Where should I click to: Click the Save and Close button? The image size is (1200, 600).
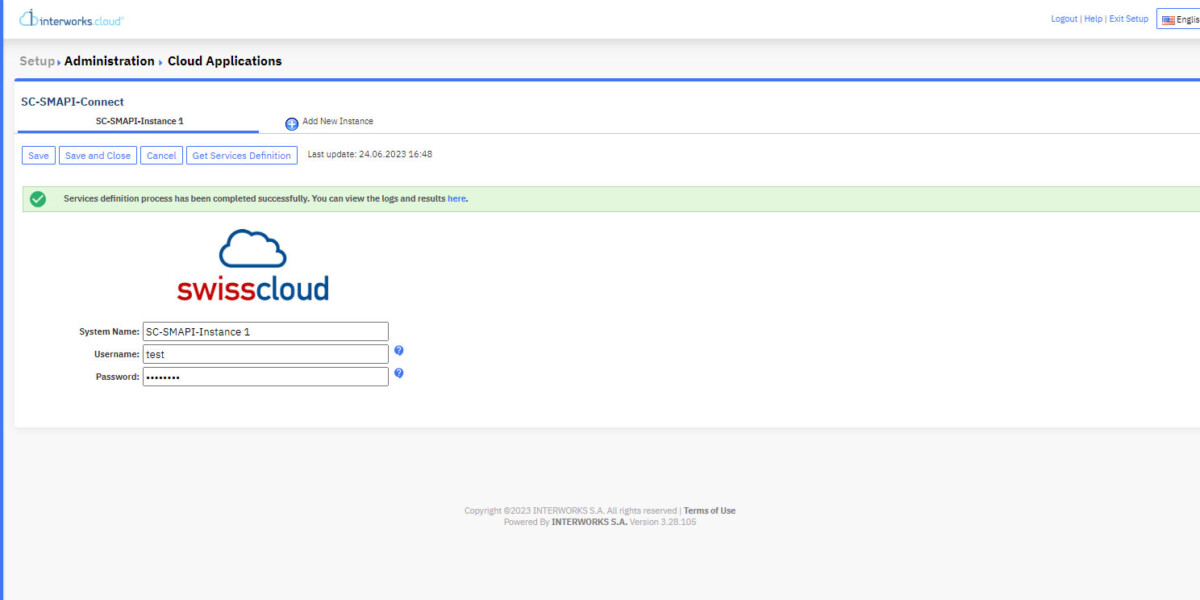point(97,156)
